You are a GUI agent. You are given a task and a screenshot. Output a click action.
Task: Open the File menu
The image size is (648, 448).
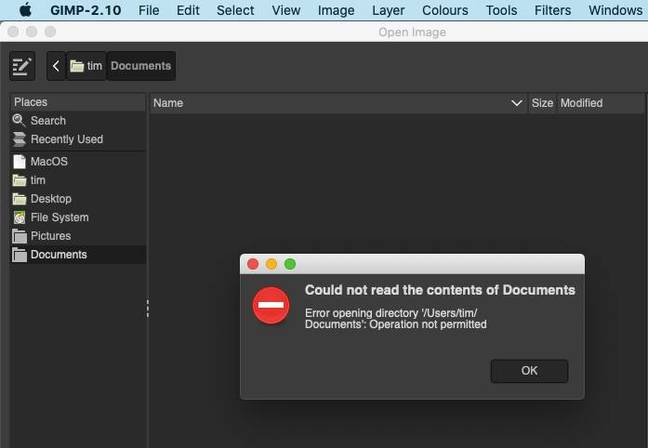tap(149, 10)
